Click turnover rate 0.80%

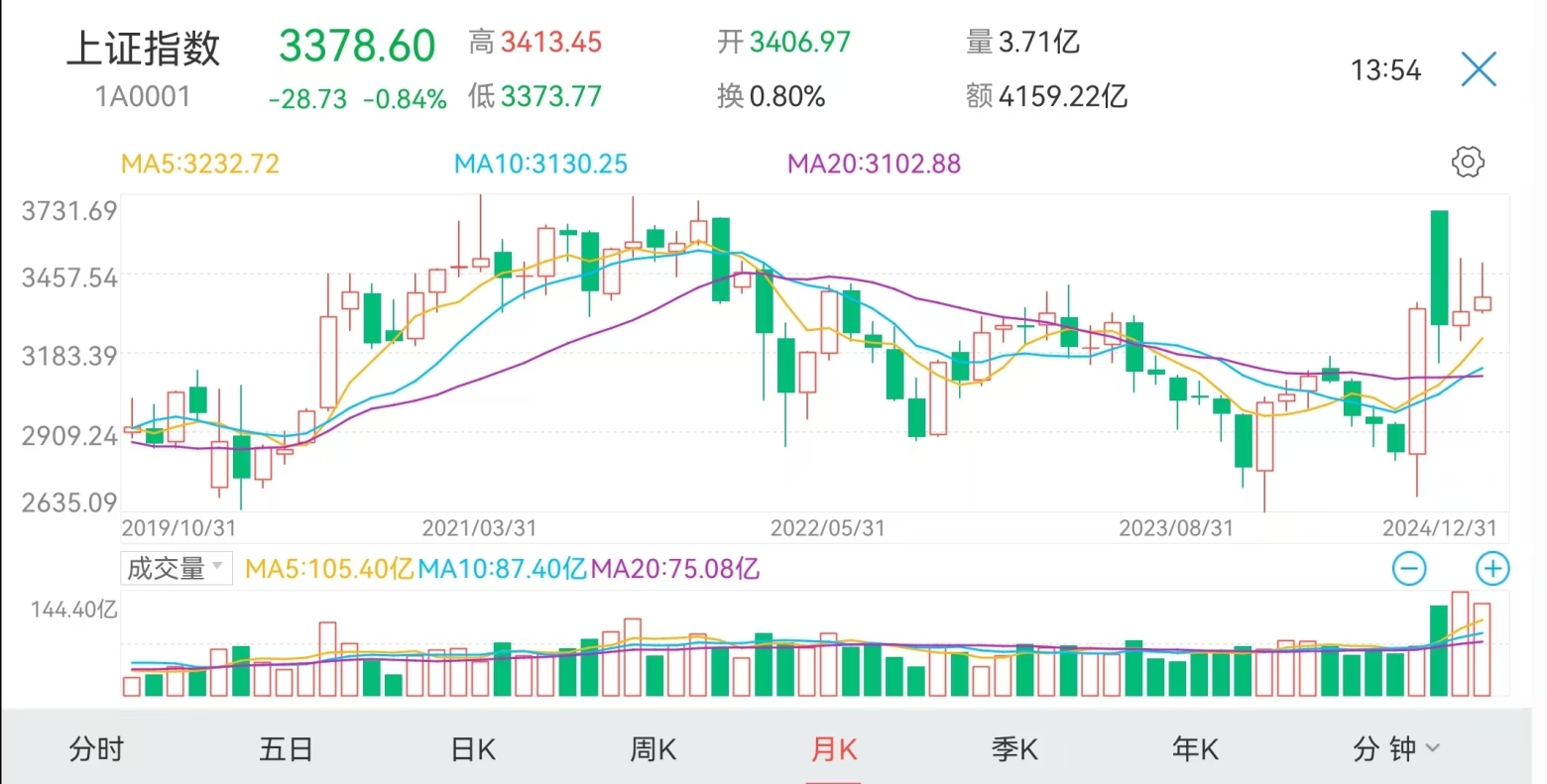tap(787, 96)
